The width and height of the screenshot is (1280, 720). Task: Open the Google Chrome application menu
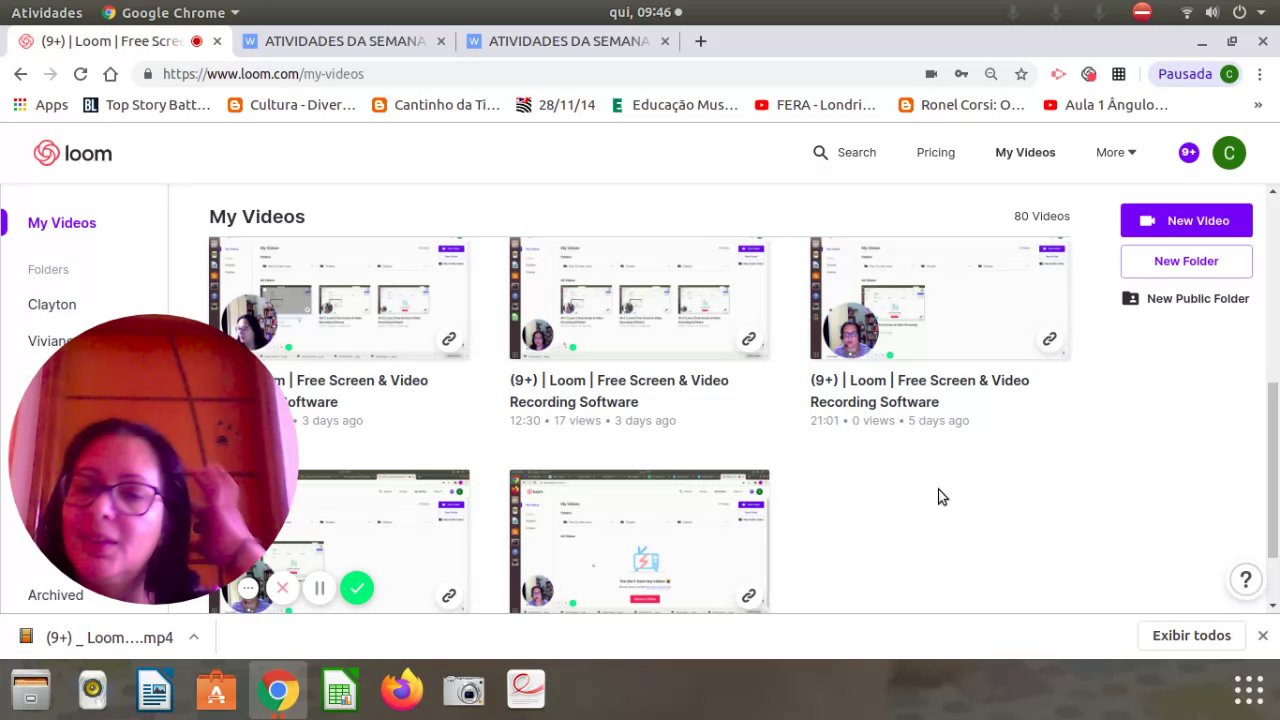point(171,12)
